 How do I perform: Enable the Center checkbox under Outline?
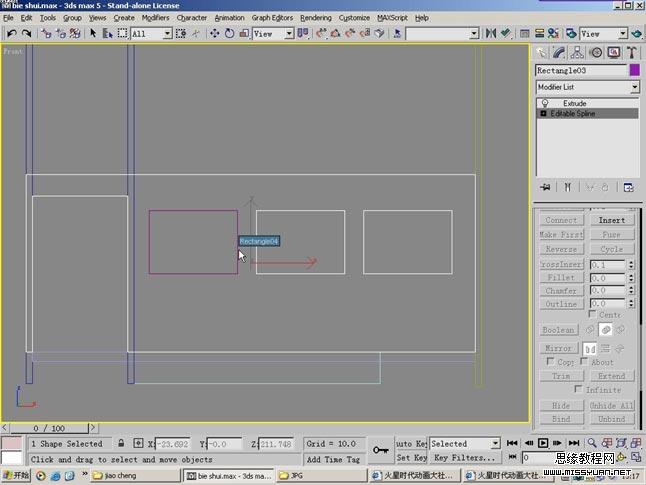tap(592, 314)
